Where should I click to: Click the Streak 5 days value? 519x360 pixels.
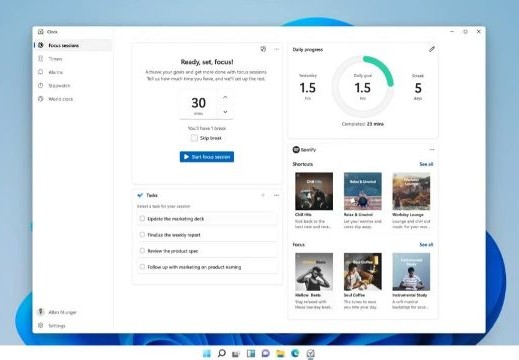point(418,88)
